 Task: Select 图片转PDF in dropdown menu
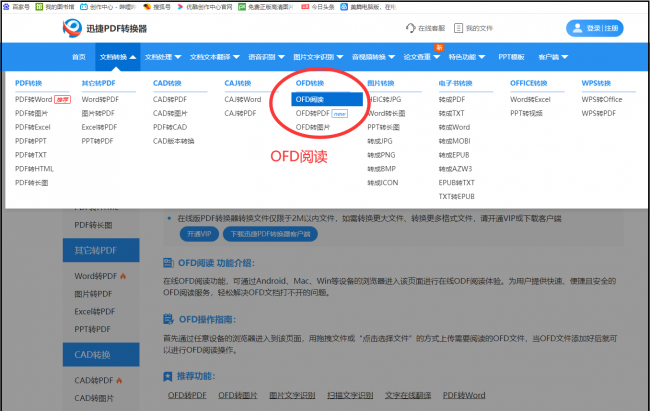point(98,113)
